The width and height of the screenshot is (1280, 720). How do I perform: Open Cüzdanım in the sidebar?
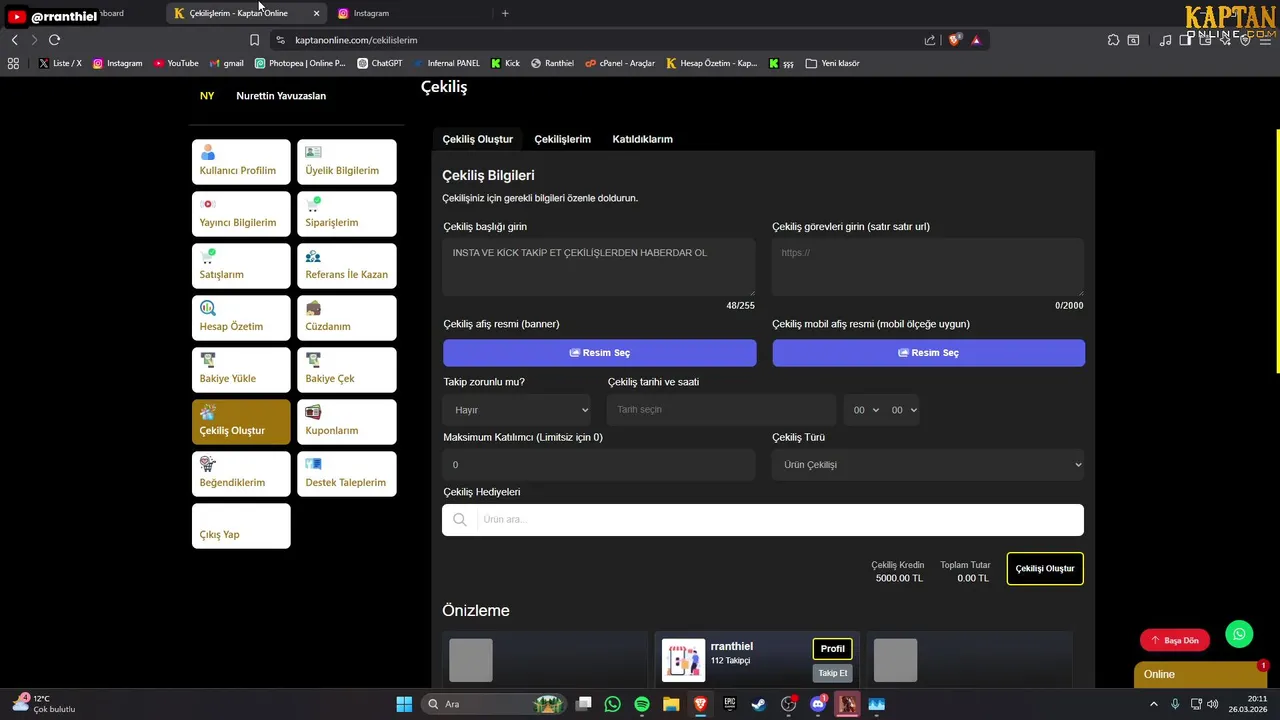coord(347,318)
